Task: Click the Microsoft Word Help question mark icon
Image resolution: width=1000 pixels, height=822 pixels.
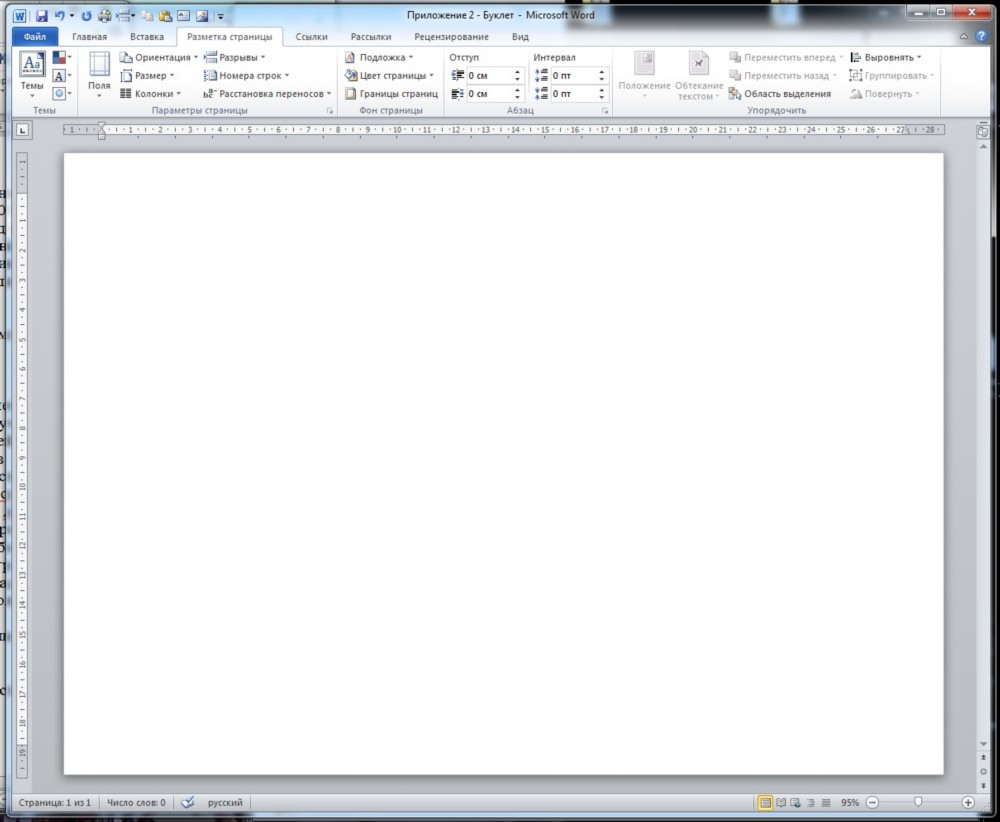Action: click(981, 36)
